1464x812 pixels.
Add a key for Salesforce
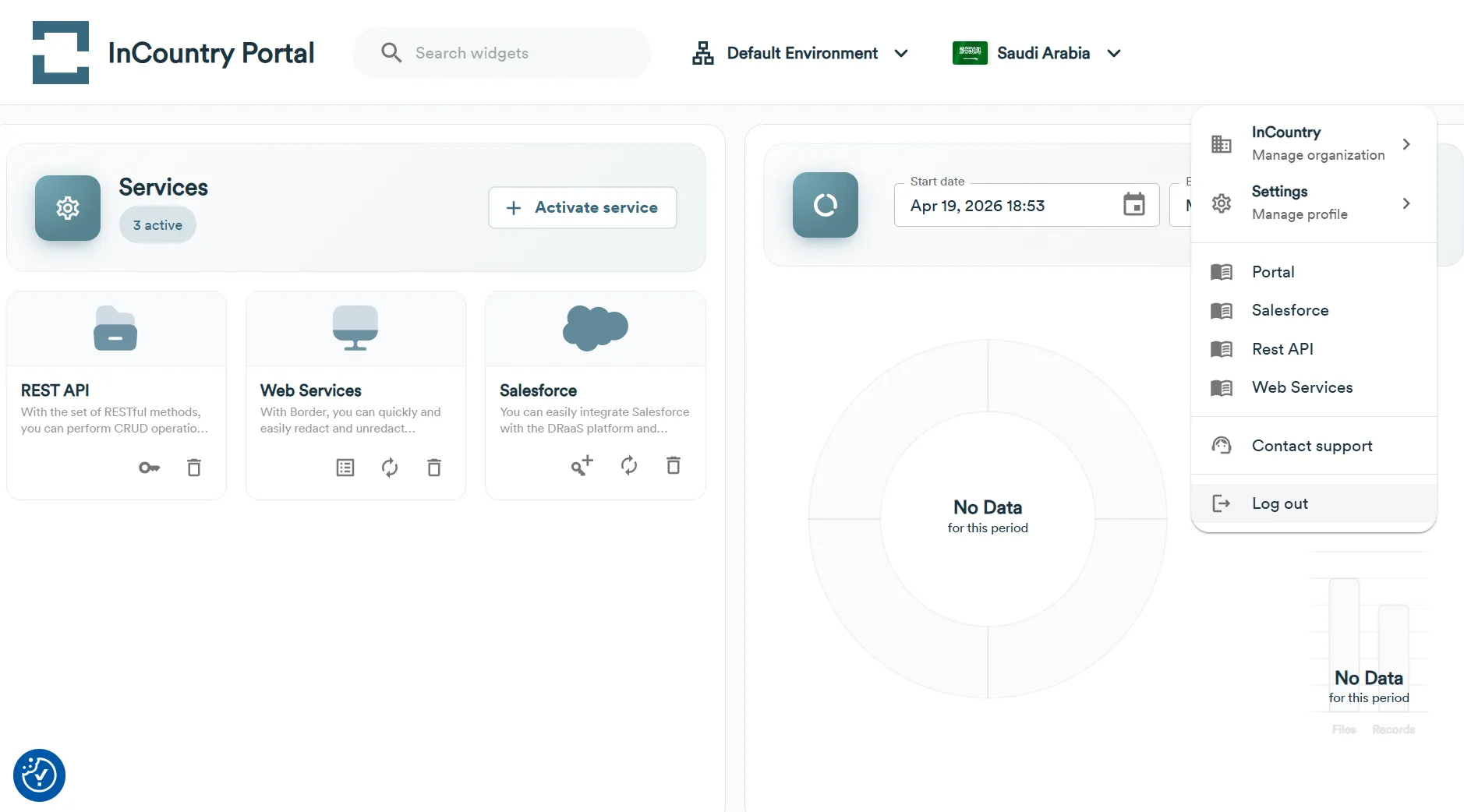[x=582, y=465]
